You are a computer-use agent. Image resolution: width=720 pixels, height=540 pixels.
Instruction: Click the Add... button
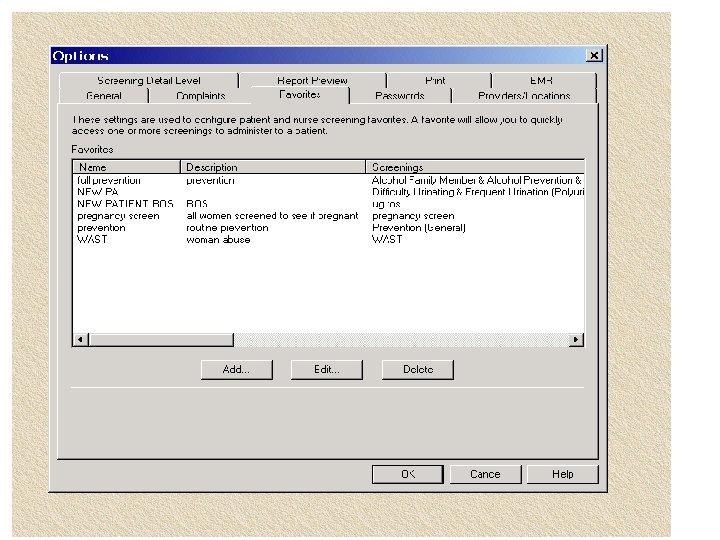click(x=236, y=370)
